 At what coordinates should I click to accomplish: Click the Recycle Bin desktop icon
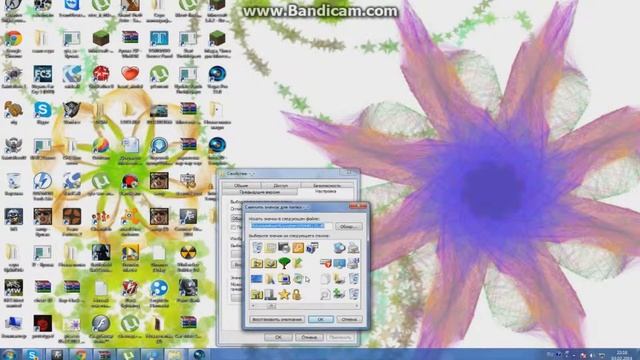tap(13, 182)
